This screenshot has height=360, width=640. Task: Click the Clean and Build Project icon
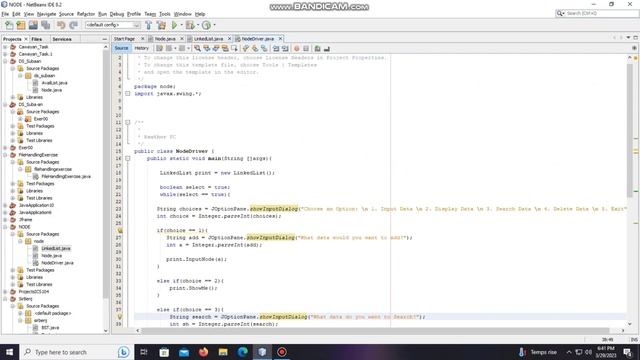pos(161,25)
